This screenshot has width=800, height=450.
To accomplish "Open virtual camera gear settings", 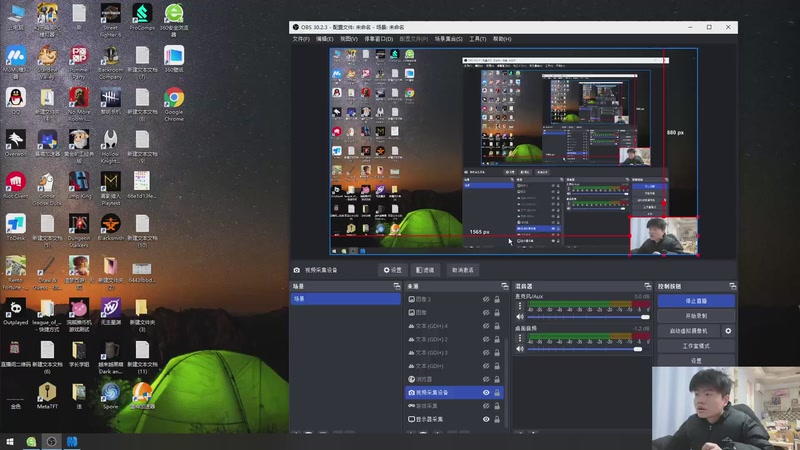I will point(729,331).
